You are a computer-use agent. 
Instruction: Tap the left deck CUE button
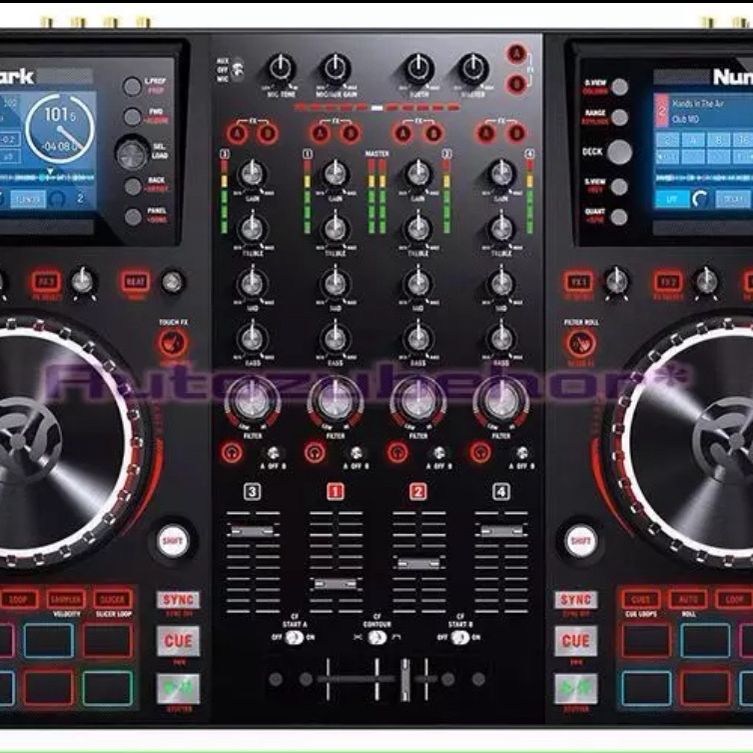coord(178,641)
